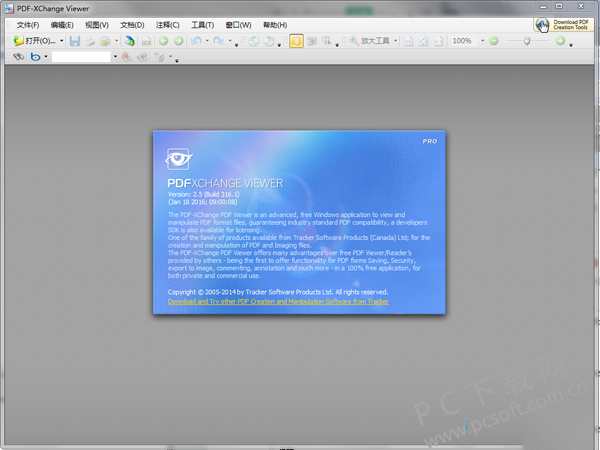Screen dimensions: 600x450
Task: Expand the 放大工具 dropdown arrow
Action: pos(395,41)
